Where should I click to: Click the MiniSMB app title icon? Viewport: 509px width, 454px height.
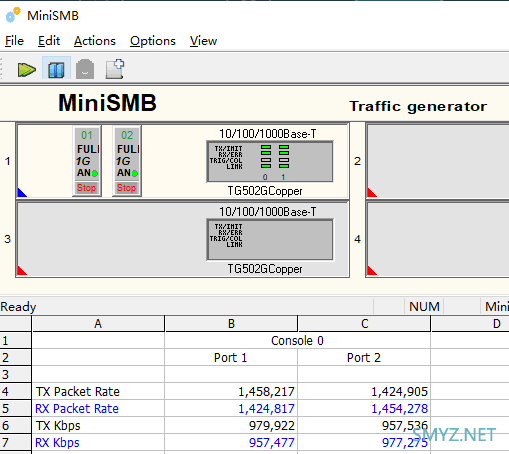(13, 15)
